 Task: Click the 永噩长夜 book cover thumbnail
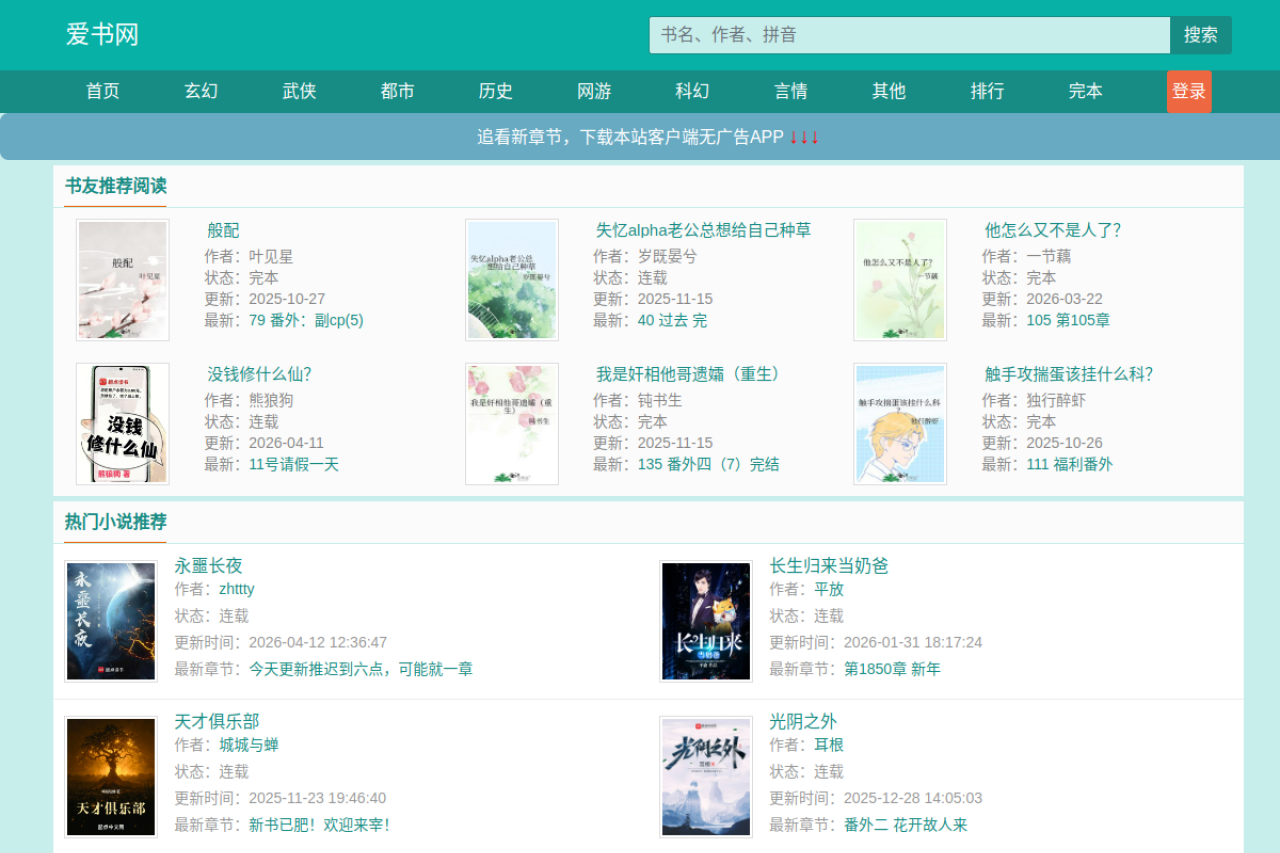coord(111,621)
